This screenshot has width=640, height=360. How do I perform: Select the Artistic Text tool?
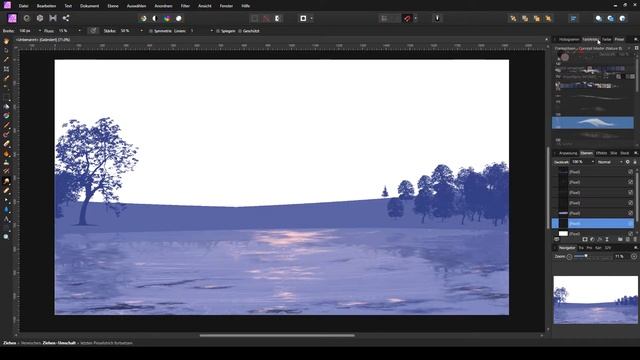(6, 219)
